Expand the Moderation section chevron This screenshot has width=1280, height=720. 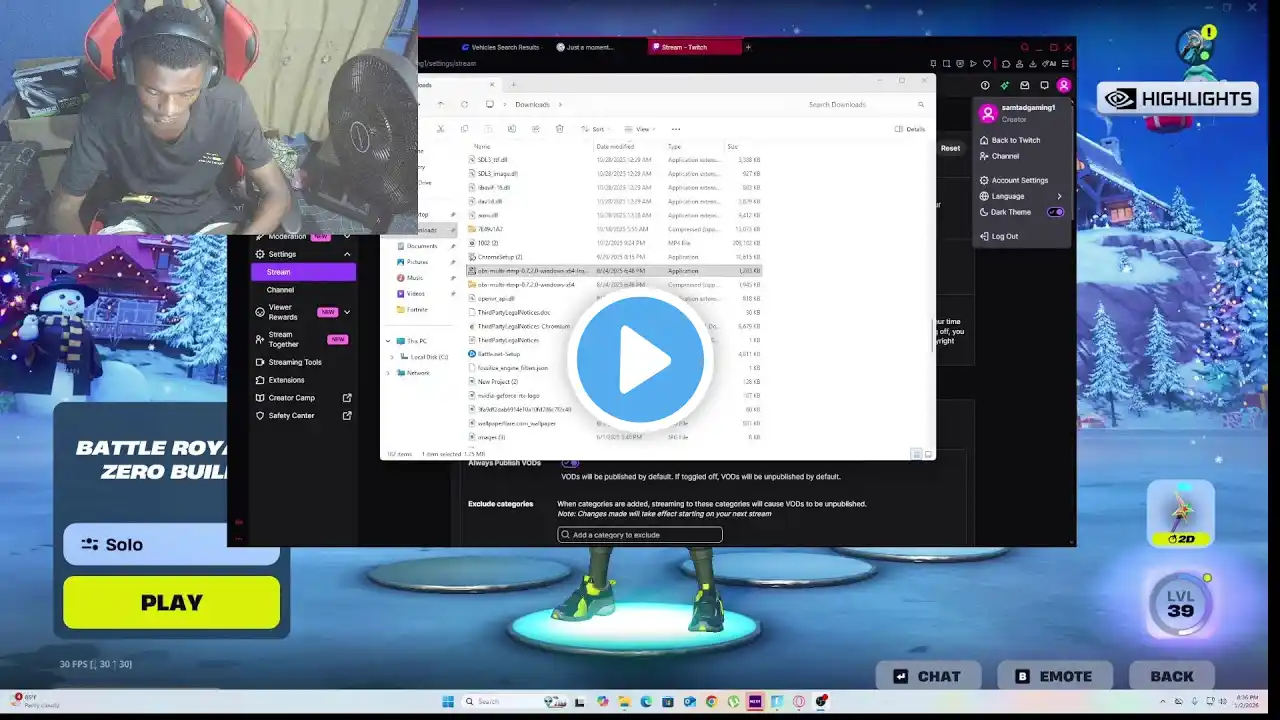[x=347, y=236]
